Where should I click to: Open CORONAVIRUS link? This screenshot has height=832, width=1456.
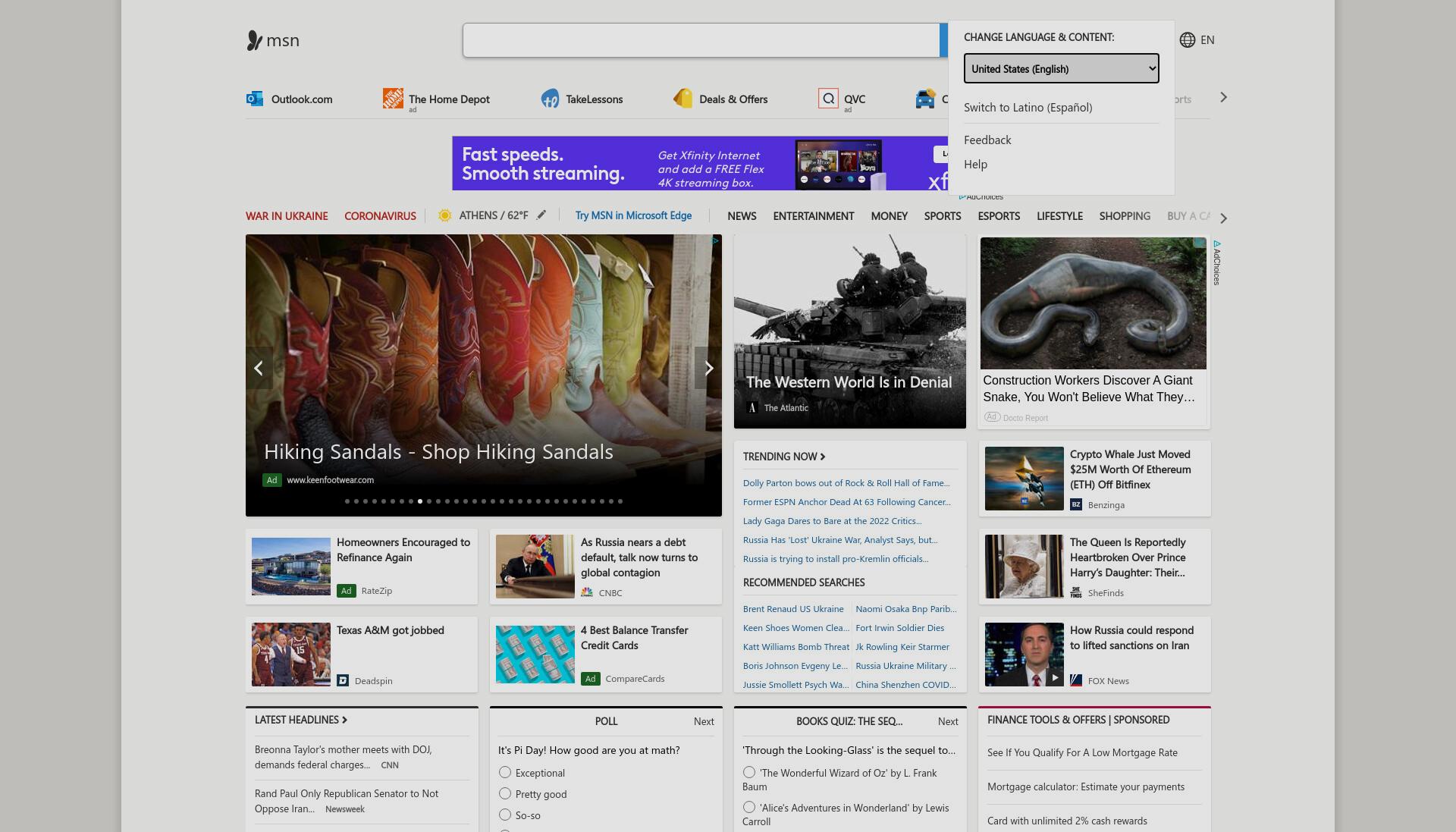[380, 216]
